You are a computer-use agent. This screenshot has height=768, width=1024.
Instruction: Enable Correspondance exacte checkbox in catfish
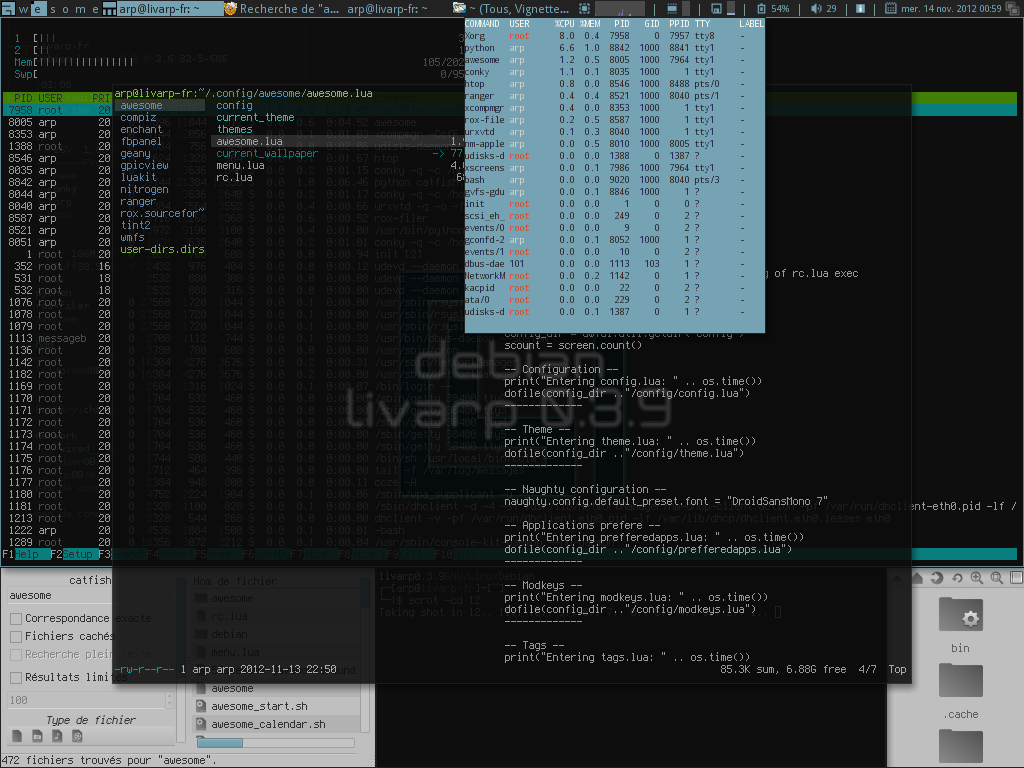tap(16, 618)
